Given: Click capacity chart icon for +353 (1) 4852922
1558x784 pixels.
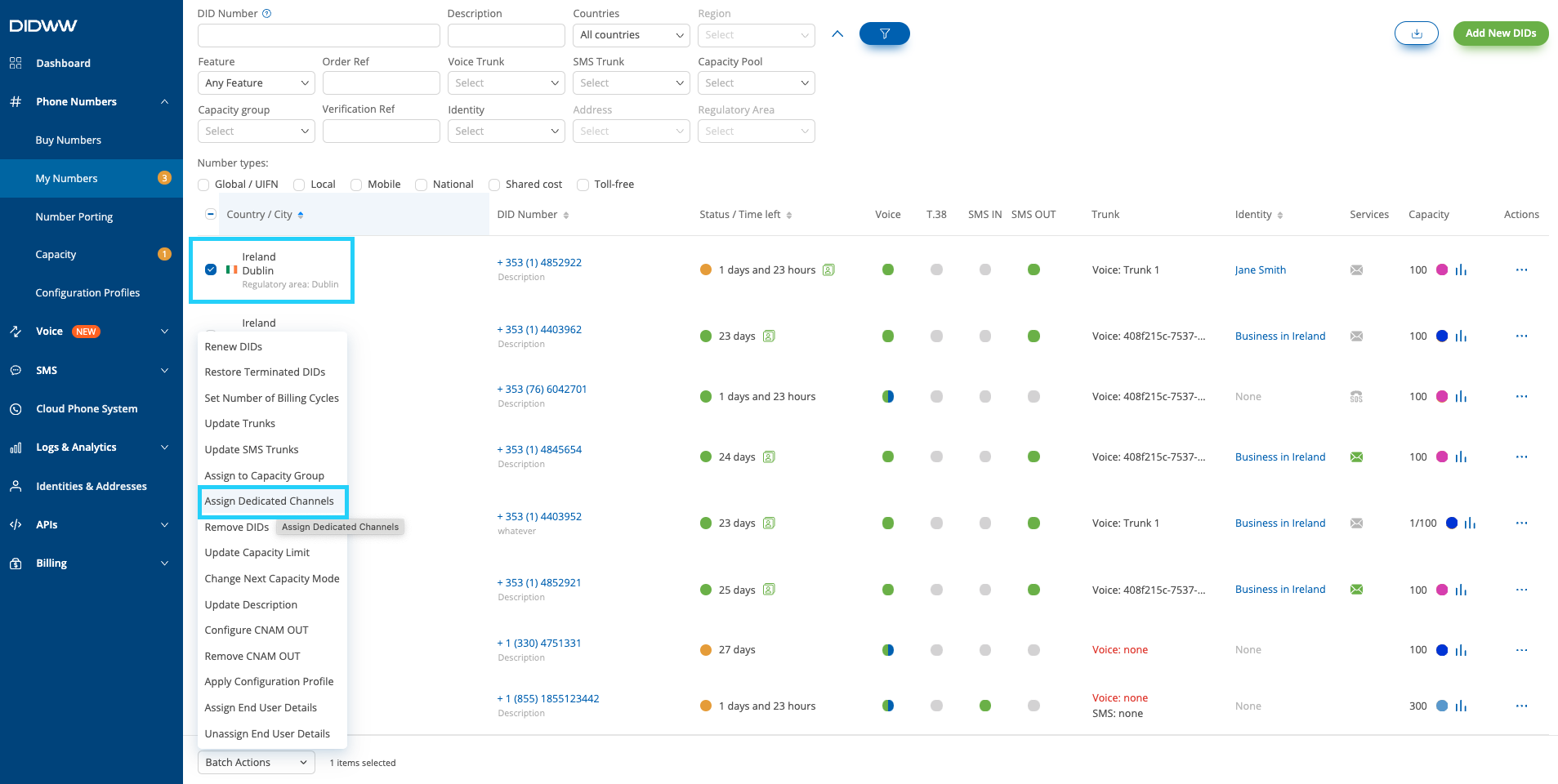Looking at the screenshot, I should click(x=1461, y=269).
